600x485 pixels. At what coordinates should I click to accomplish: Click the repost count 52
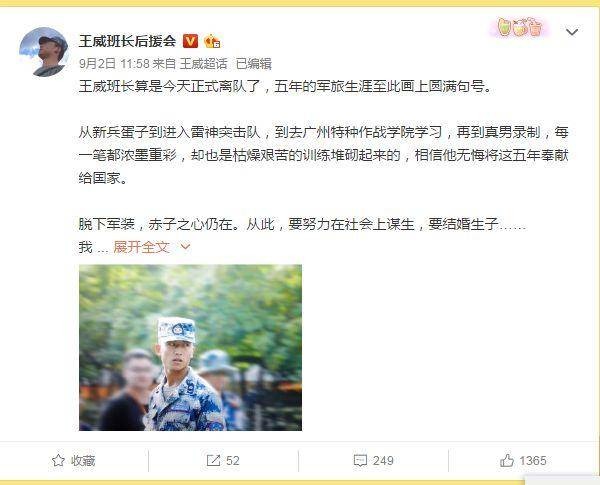(x=233, y=461)
